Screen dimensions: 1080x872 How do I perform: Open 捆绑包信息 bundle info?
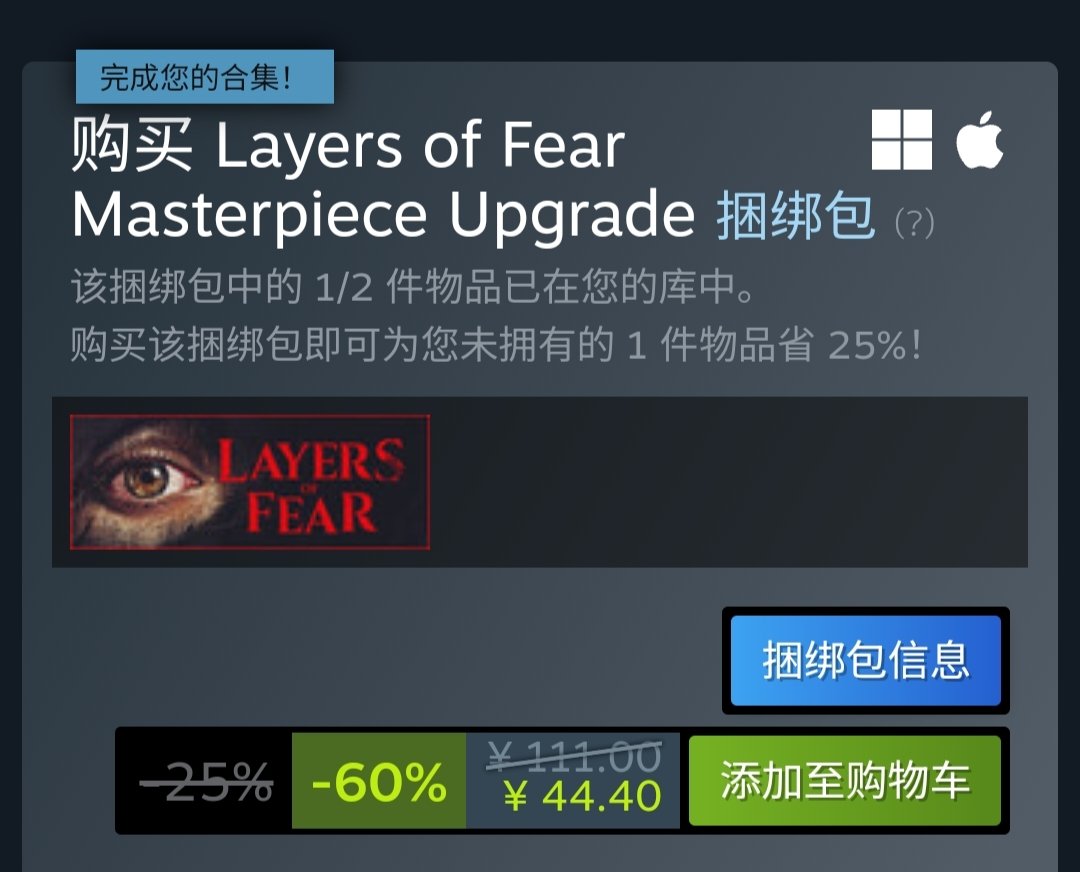click(866, 661)
